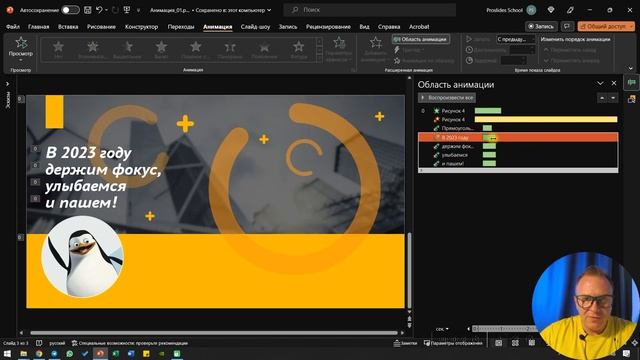Click the pen ink icon in title bar
The width and height of the screenshot is (640, 360).
(x=570, y=10)
